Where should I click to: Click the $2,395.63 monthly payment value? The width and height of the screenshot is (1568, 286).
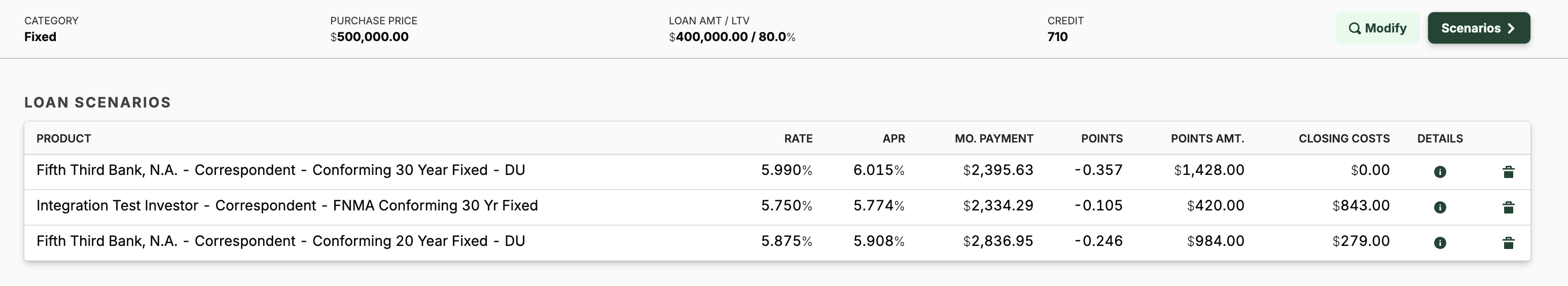pos(999,170)
